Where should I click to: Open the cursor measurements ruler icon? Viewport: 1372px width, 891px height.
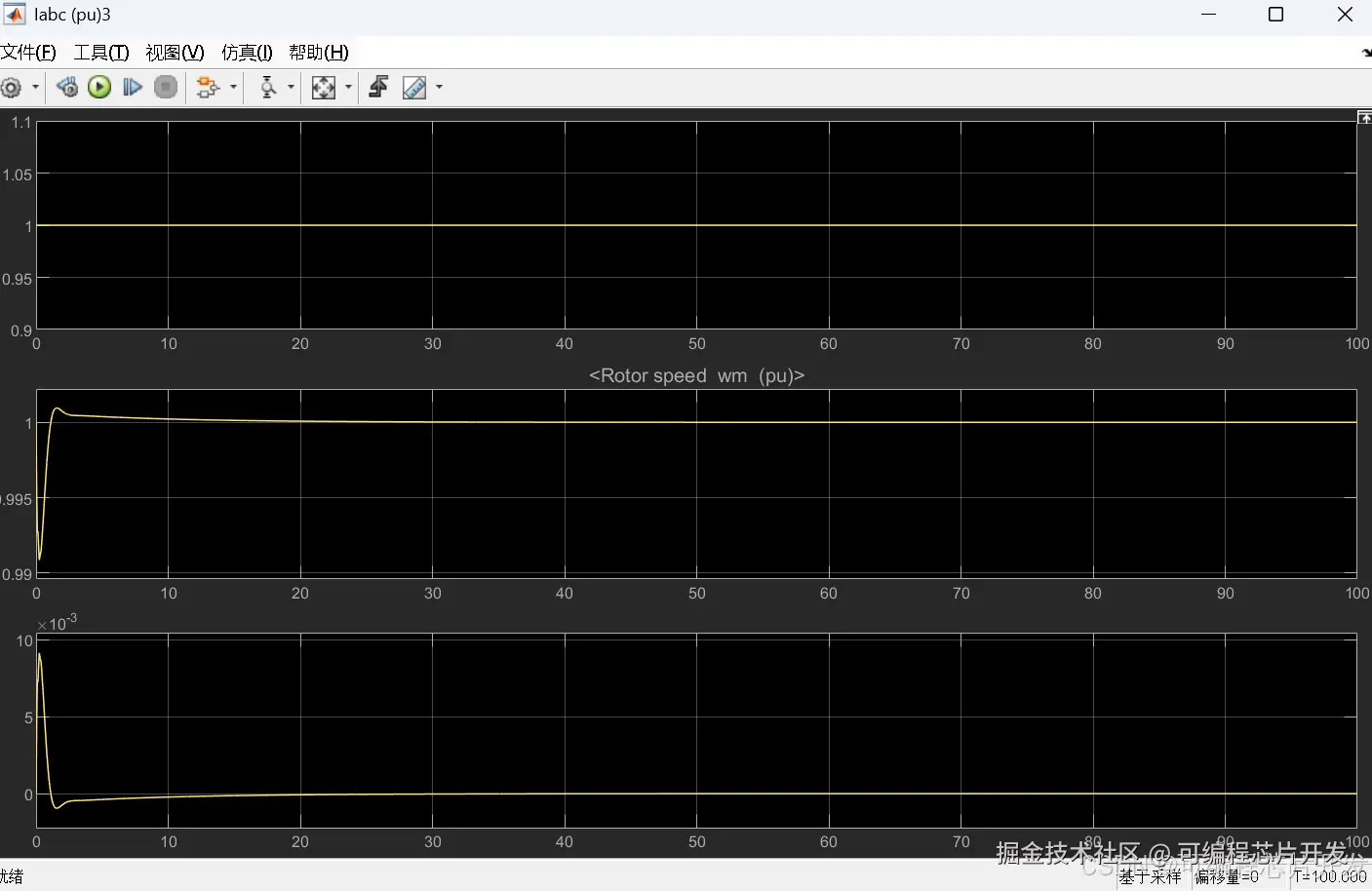pos(414,88)
